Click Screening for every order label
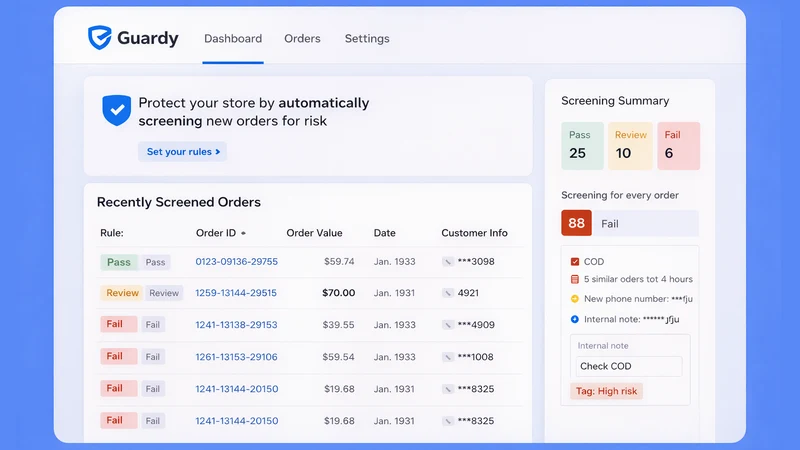Viewport: 800px width, 450px height. coord(620,195)
